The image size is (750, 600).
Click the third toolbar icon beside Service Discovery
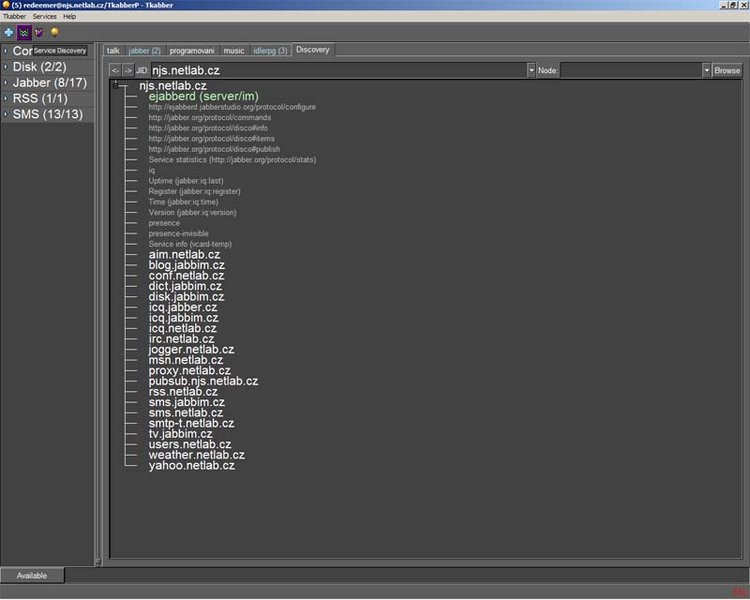(x=39, y=32)
